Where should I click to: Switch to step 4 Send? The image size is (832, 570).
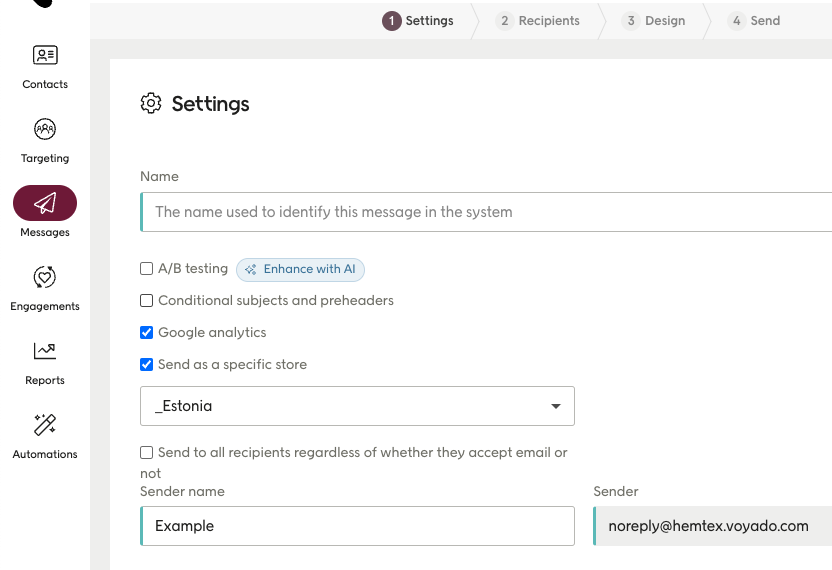coord(754,21)
